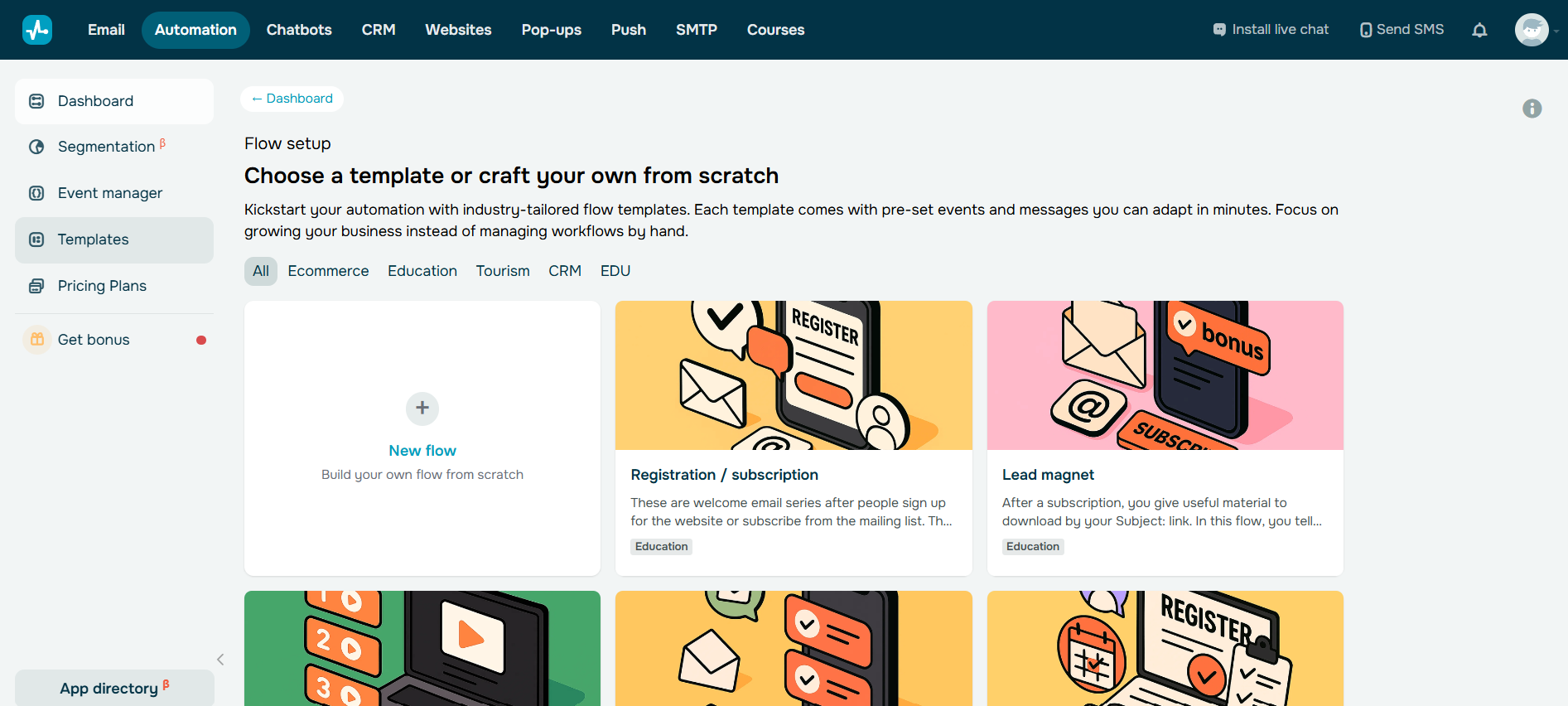1568x706 pixels.
Task: Collapse the left sidebar with chevron
Action: (220, 660)
